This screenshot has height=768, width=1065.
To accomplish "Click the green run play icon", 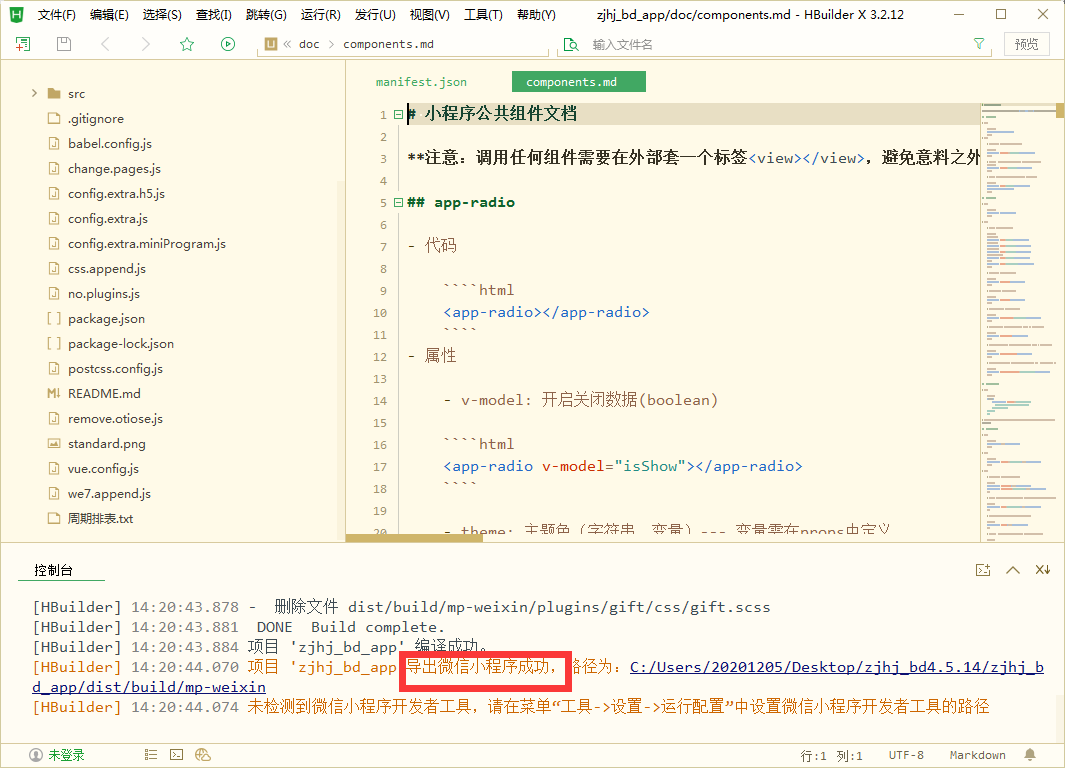I will tap(228, 44).
